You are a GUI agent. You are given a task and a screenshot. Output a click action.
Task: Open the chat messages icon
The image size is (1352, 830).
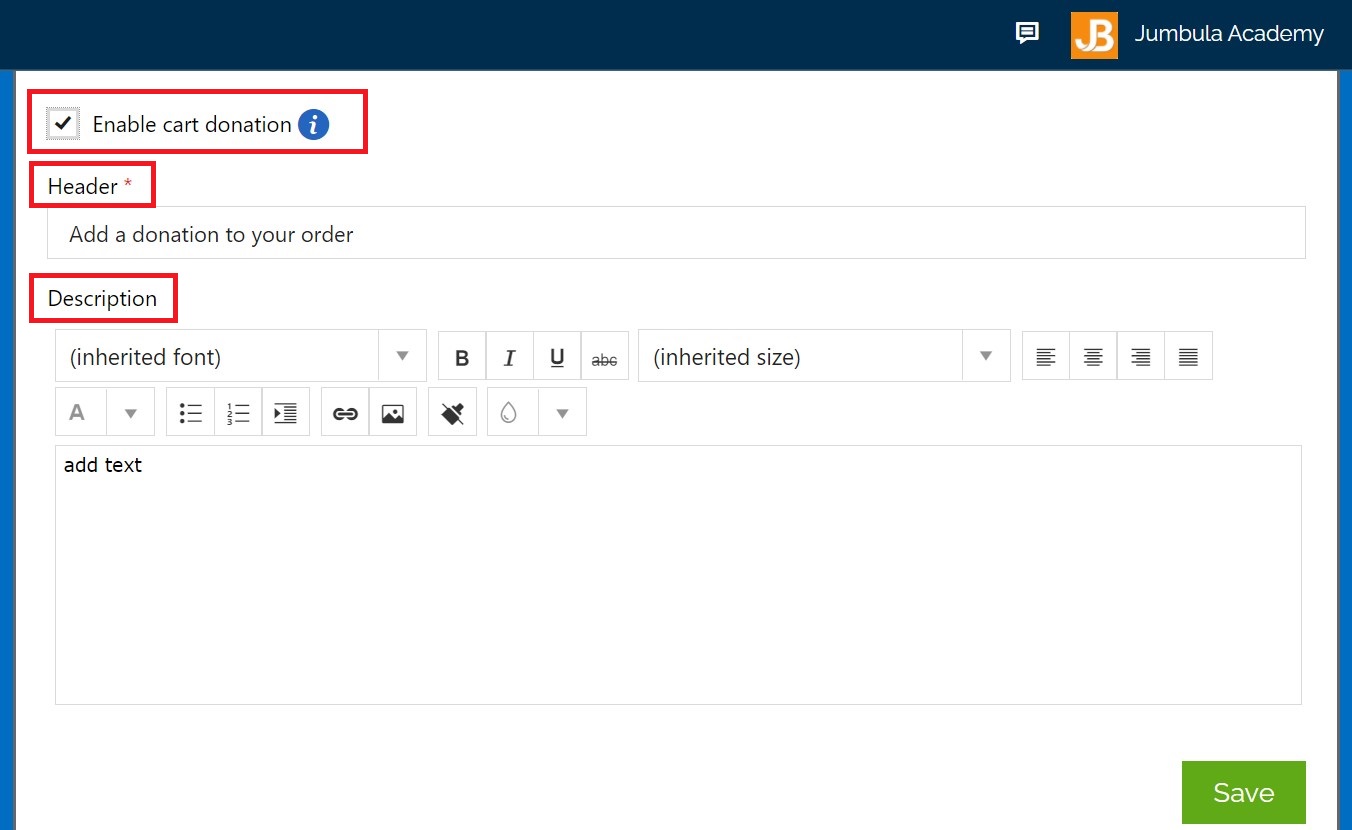1027,33
